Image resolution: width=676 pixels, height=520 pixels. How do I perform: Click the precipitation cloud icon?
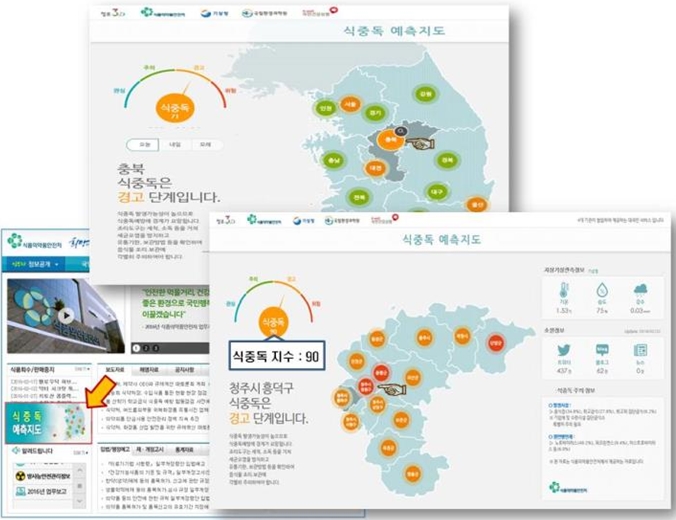tap(640, 290)
